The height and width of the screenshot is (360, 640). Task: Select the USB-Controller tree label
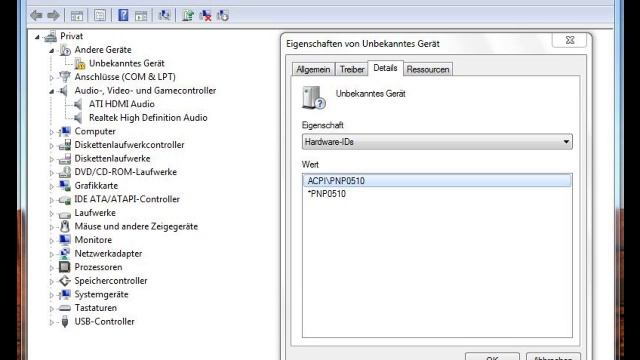coord(104,322)
